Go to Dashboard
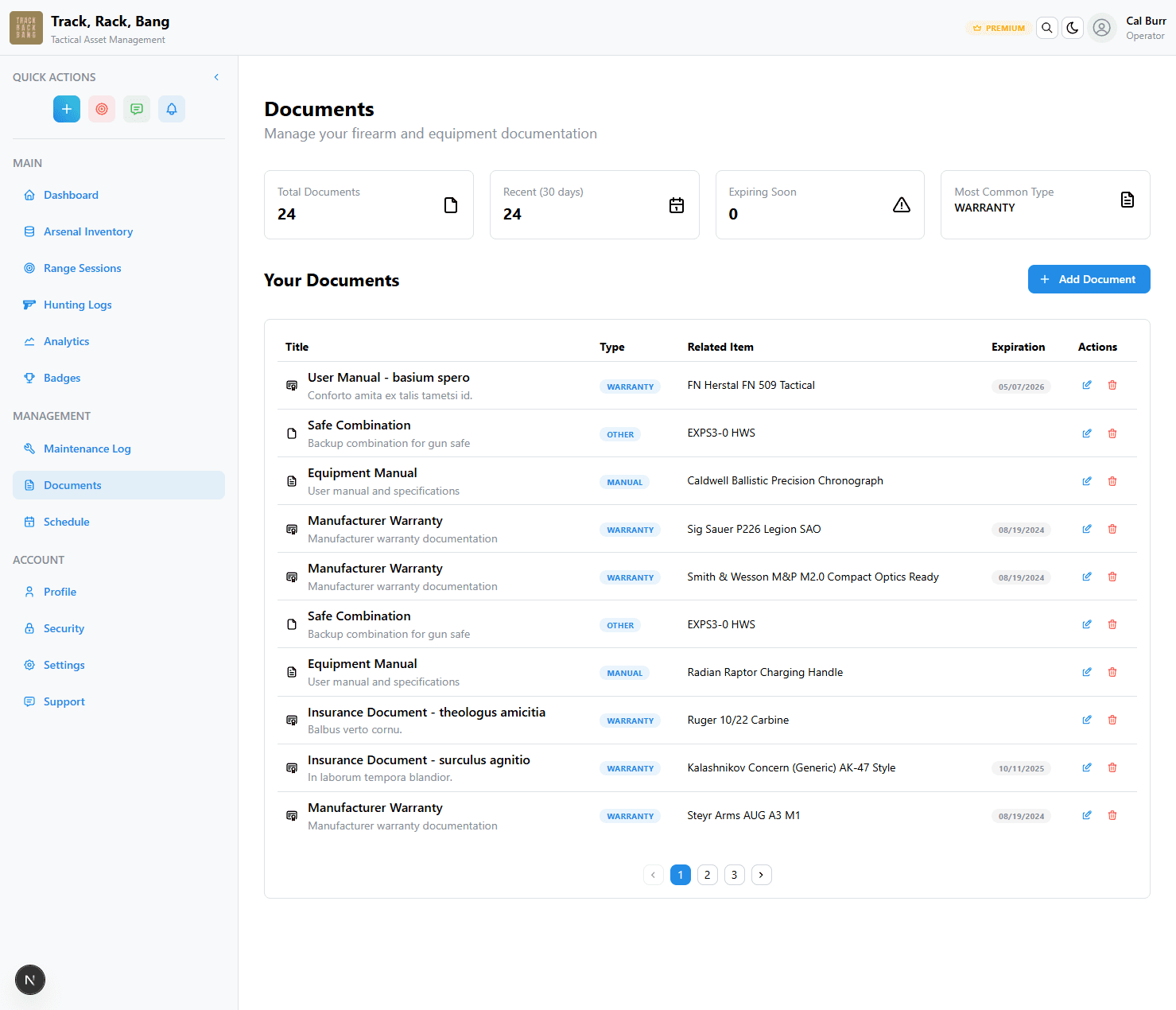 point(118,195)
